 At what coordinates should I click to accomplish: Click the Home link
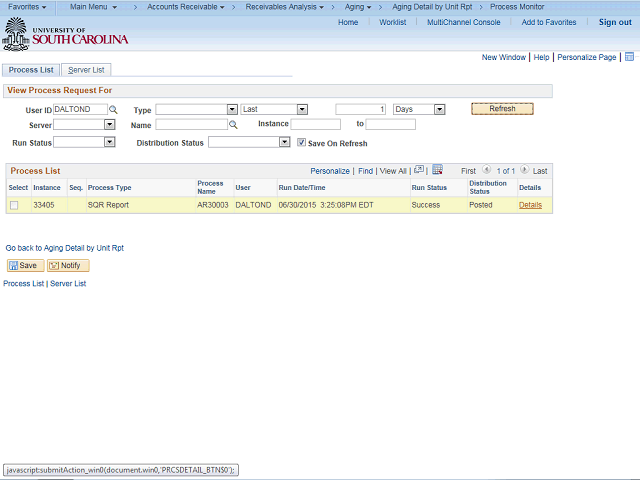tap(348, 22)
